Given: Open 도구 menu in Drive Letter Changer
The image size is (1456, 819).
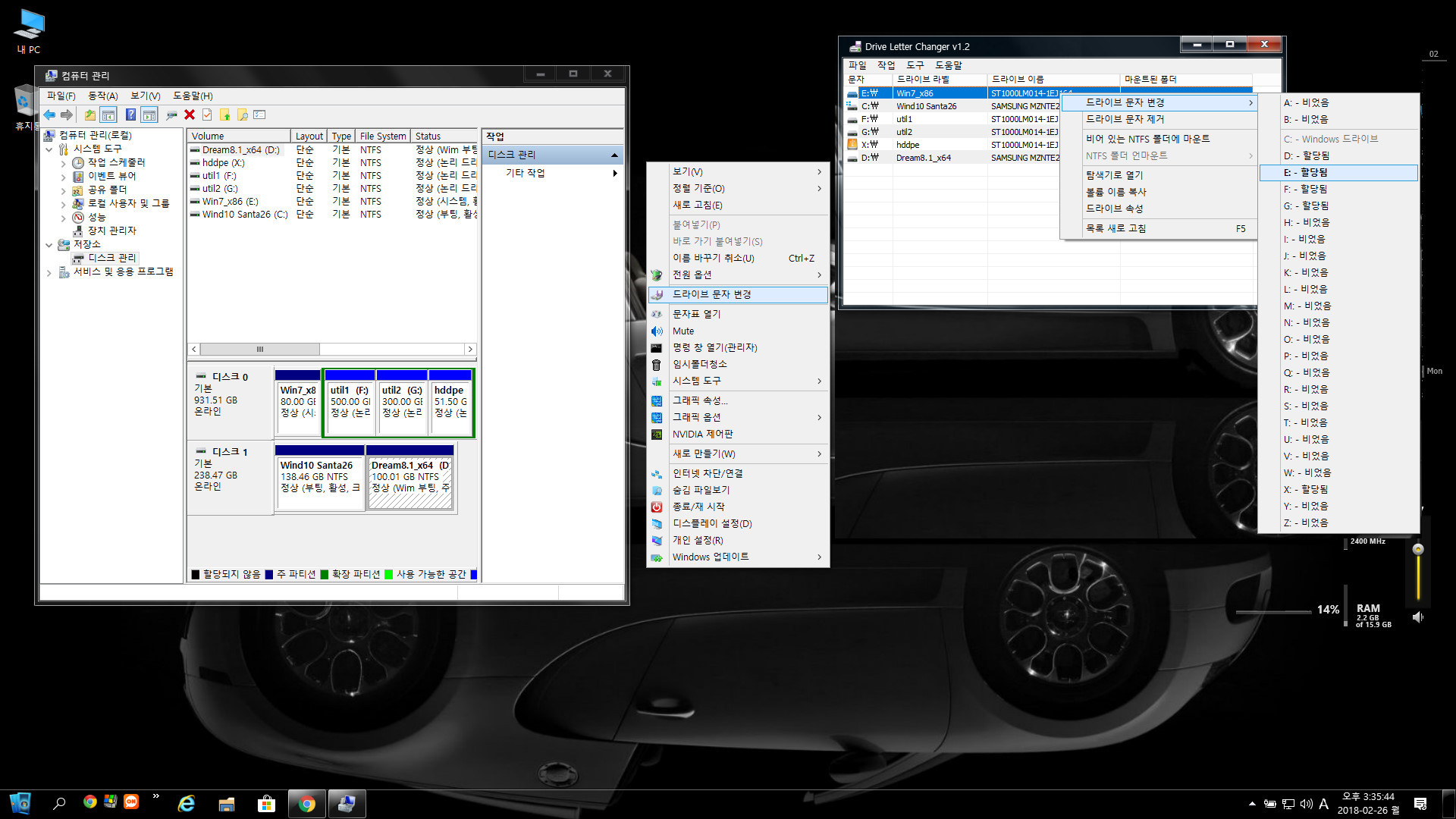Looking at the screenshot, I should click(915, 65).
